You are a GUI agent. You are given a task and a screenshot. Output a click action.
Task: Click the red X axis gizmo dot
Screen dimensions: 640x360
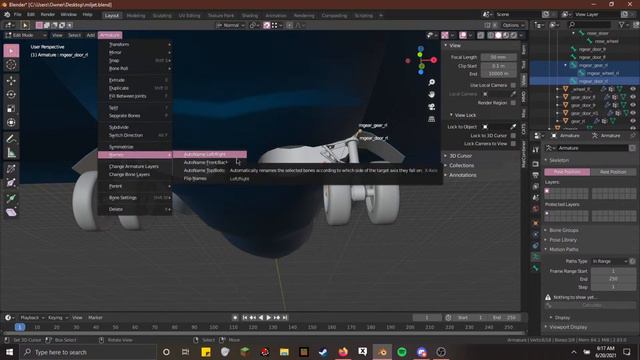pos(433,60)
